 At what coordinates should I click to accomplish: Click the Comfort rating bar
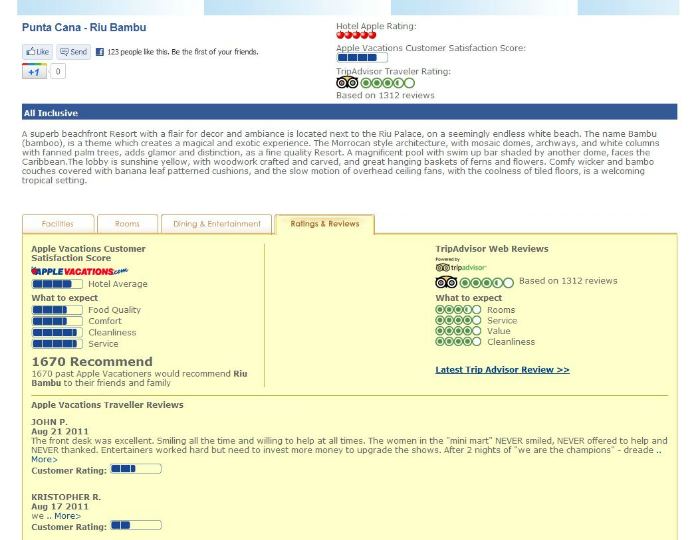[x=57, y=321]
